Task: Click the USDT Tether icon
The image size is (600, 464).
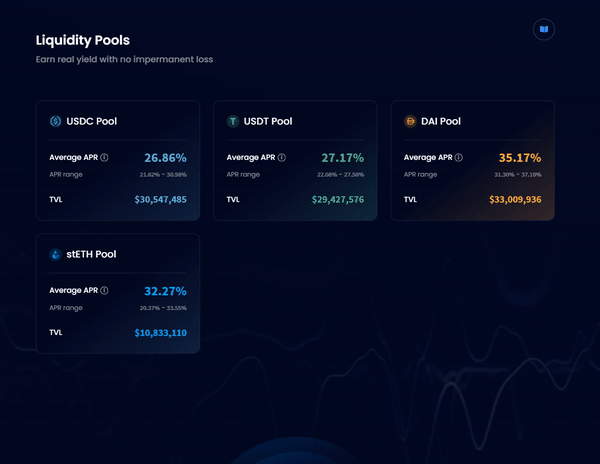Action: click(x=233, y=121)
